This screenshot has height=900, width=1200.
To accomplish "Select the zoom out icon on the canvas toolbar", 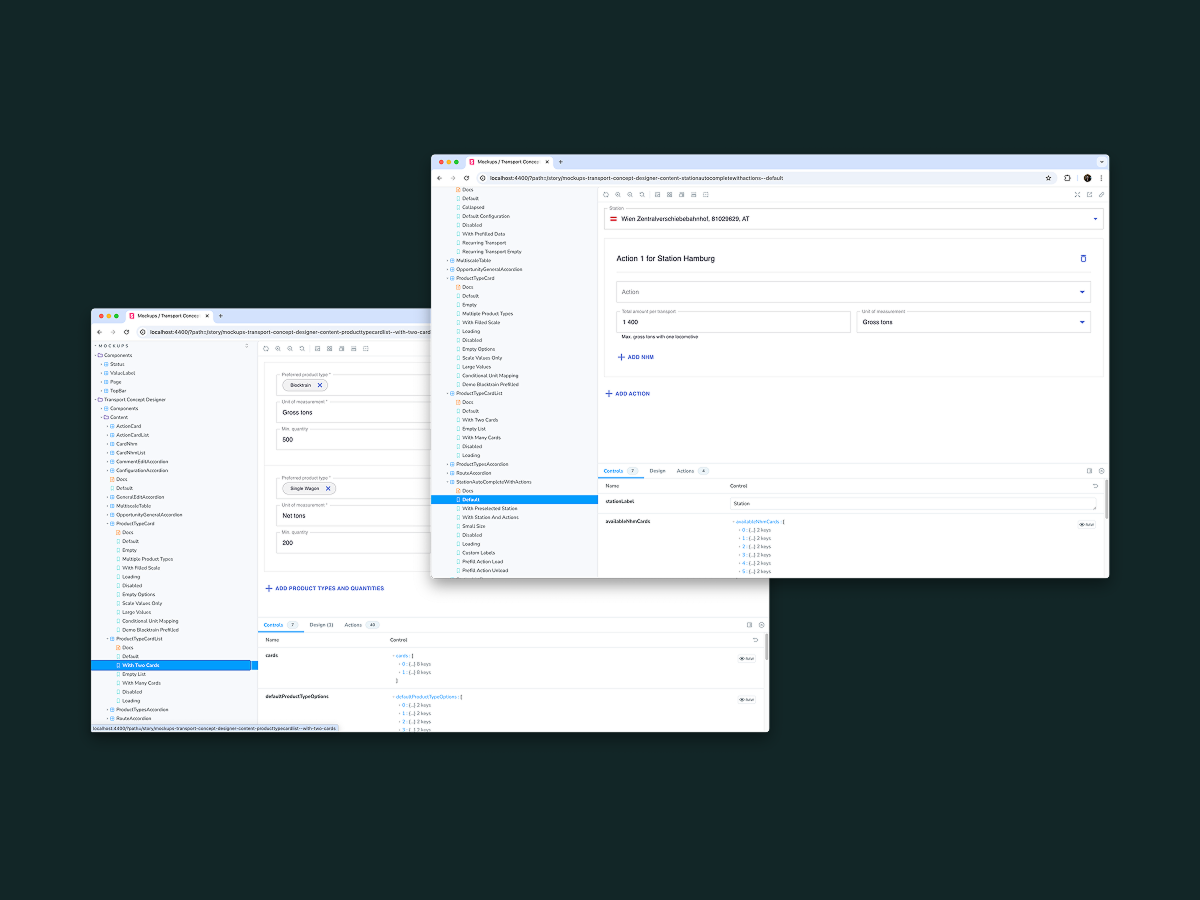I will (x=630, y=195).
